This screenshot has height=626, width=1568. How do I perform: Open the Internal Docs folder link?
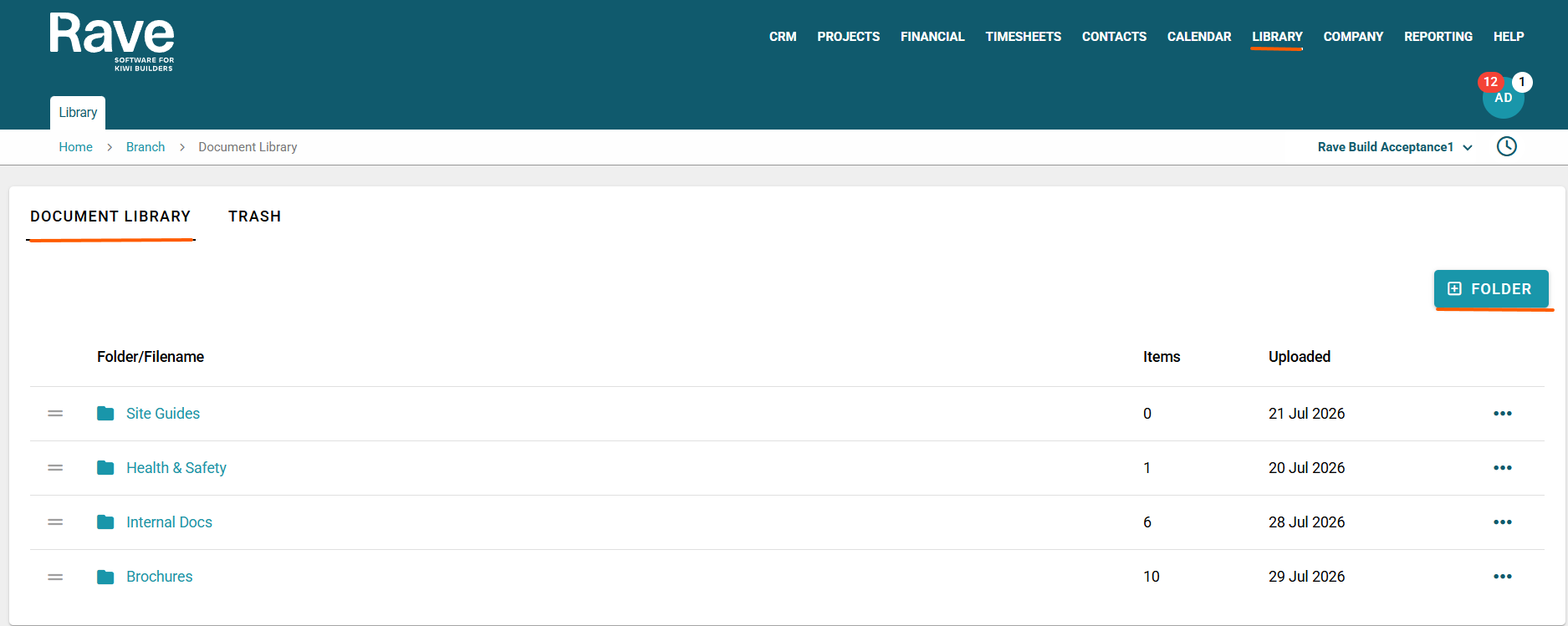169,522
